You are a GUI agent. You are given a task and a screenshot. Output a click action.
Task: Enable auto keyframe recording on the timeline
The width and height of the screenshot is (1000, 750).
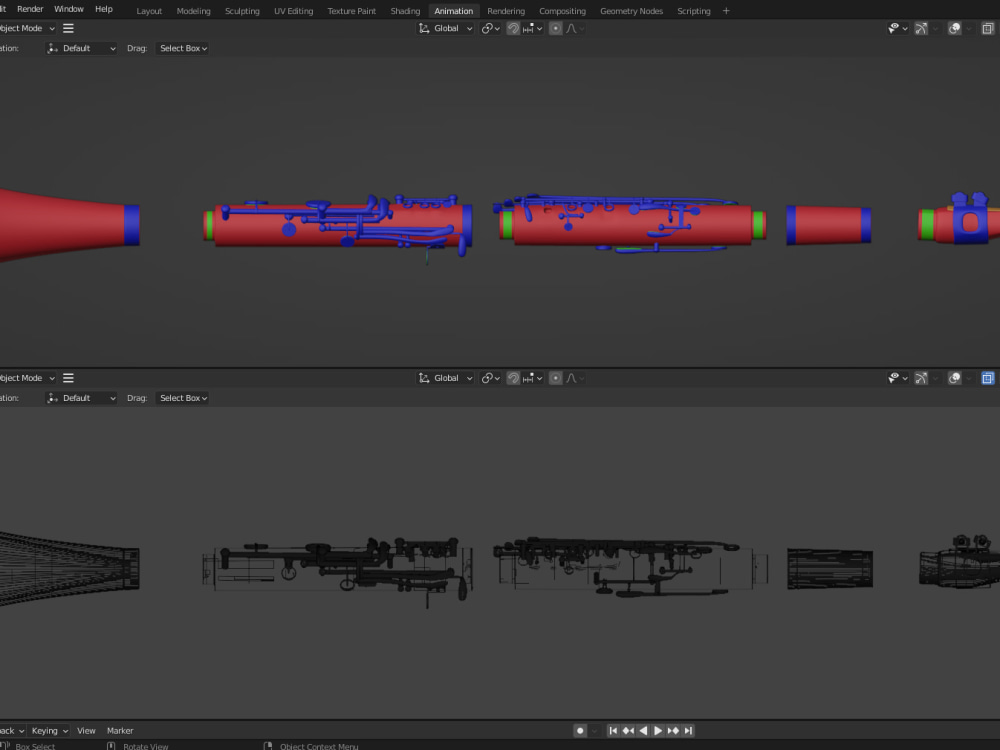pyautogui.click(x=581, y=730)
